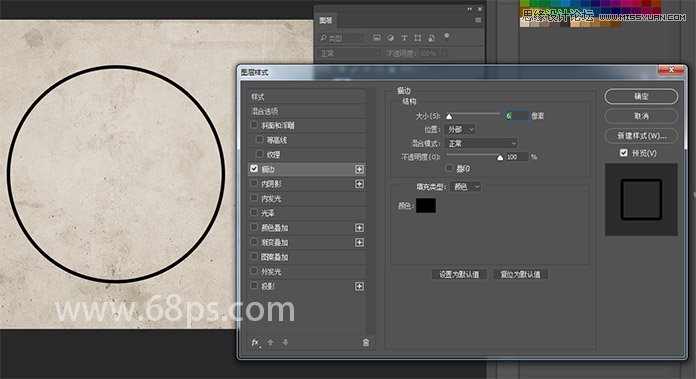Click the 大小 (Size) slider handle
This screenshot has width=696, height=379.
pos(449,117)
